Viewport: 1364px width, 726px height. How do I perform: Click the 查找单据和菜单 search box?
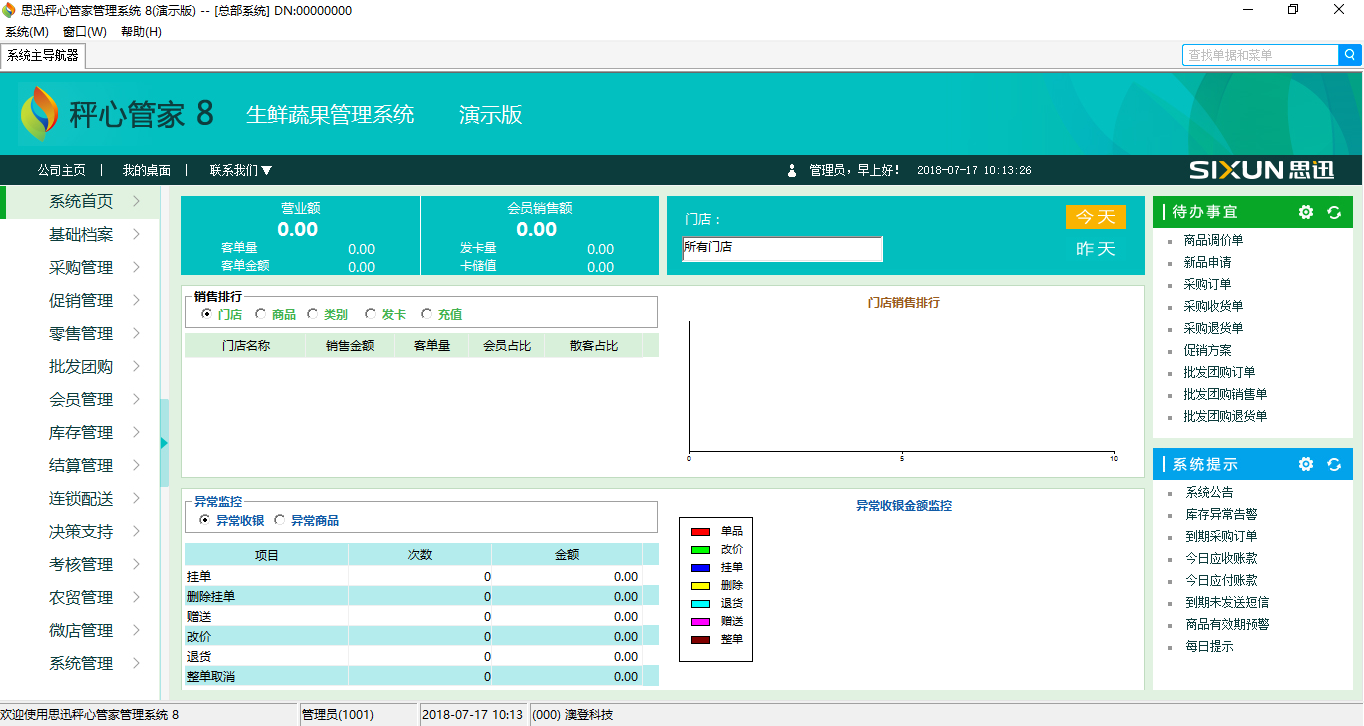pyautogui.click(x=1260, y=55)
